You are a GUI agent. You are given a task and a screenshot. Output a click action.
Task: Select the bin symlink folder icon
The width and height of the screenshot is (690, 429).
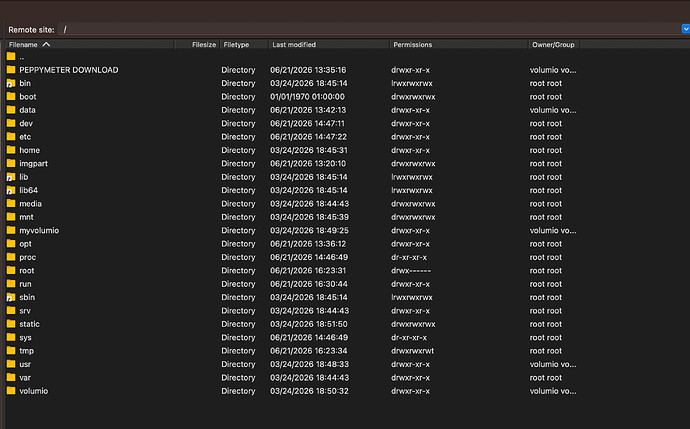pyautogui.click(x=11, y=83)
